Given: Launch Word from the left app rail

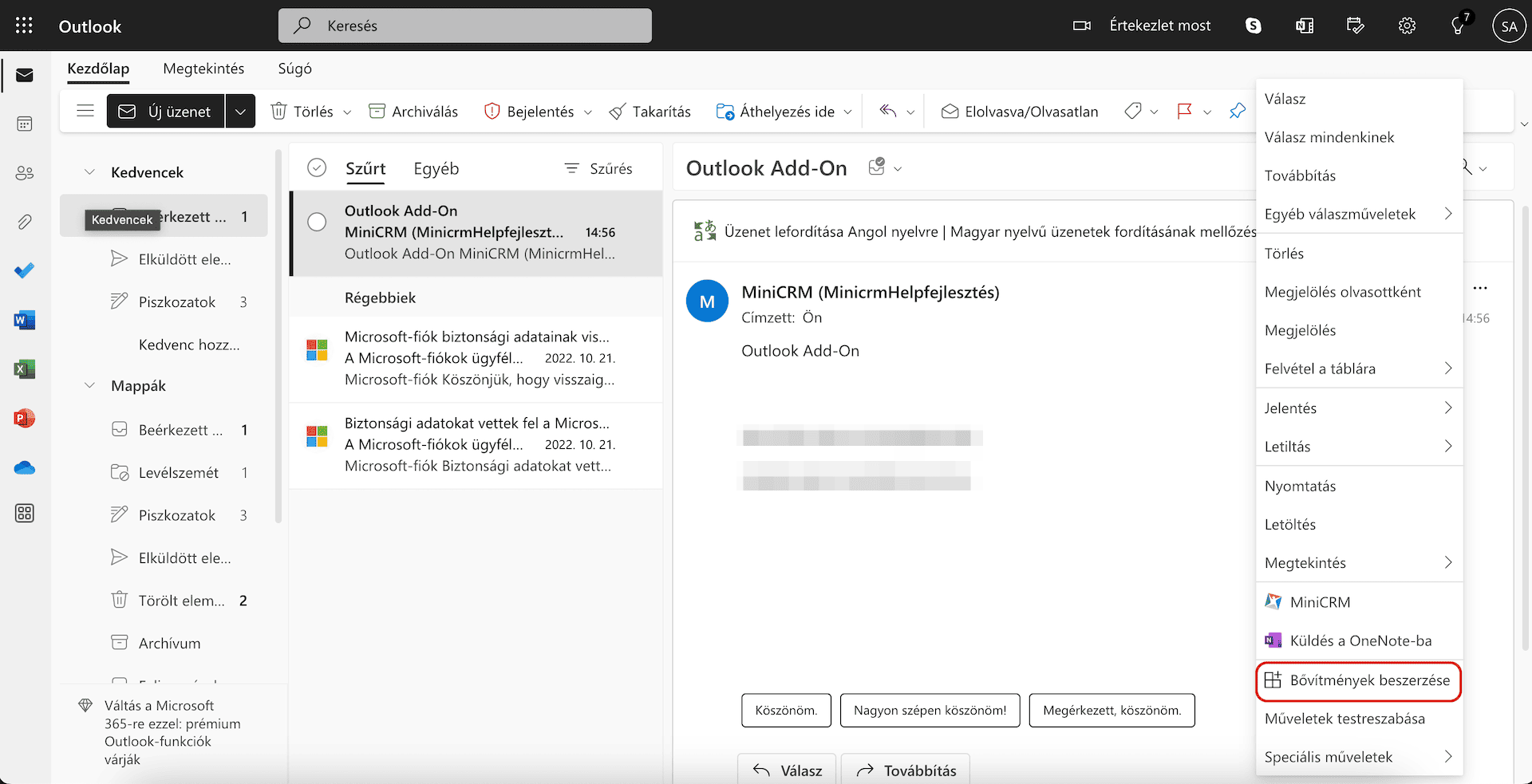Looking at the screenshot, I should point(24,320).
